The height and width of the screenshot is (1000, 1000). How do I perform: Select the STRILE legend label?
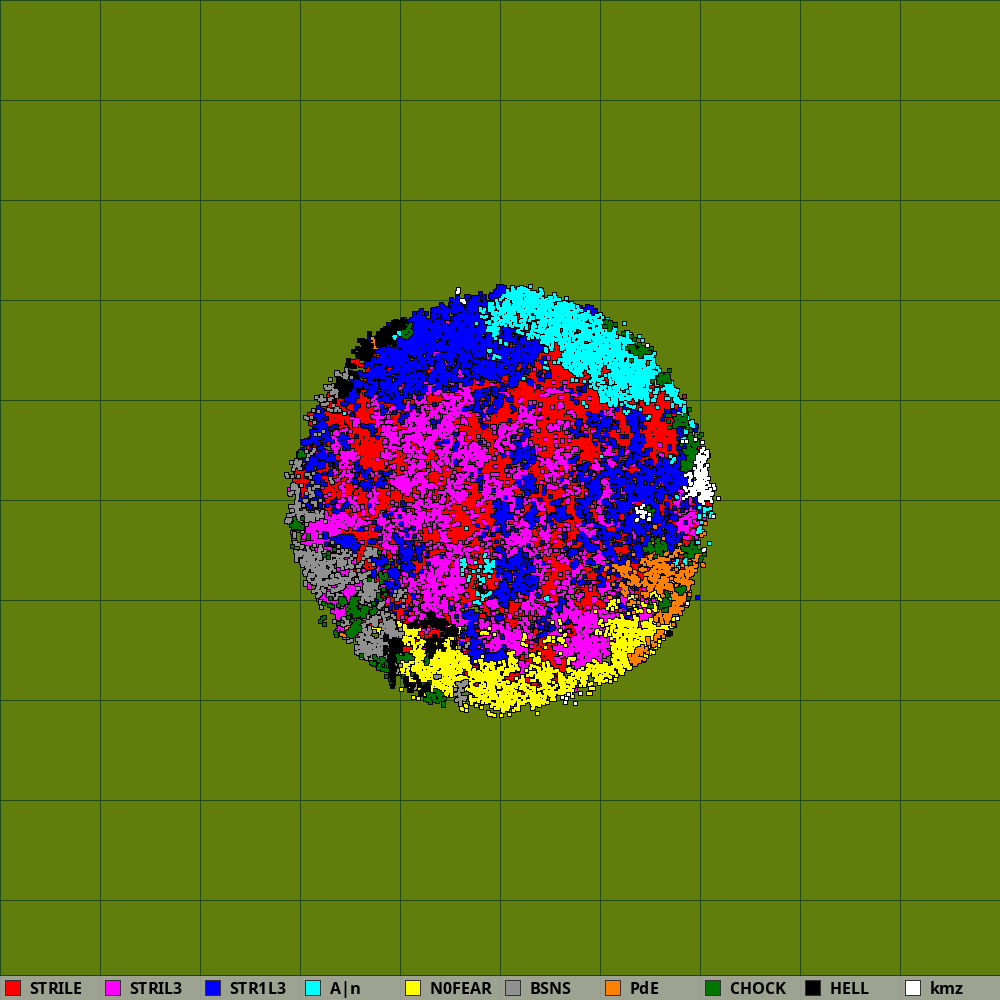point(56,989)
